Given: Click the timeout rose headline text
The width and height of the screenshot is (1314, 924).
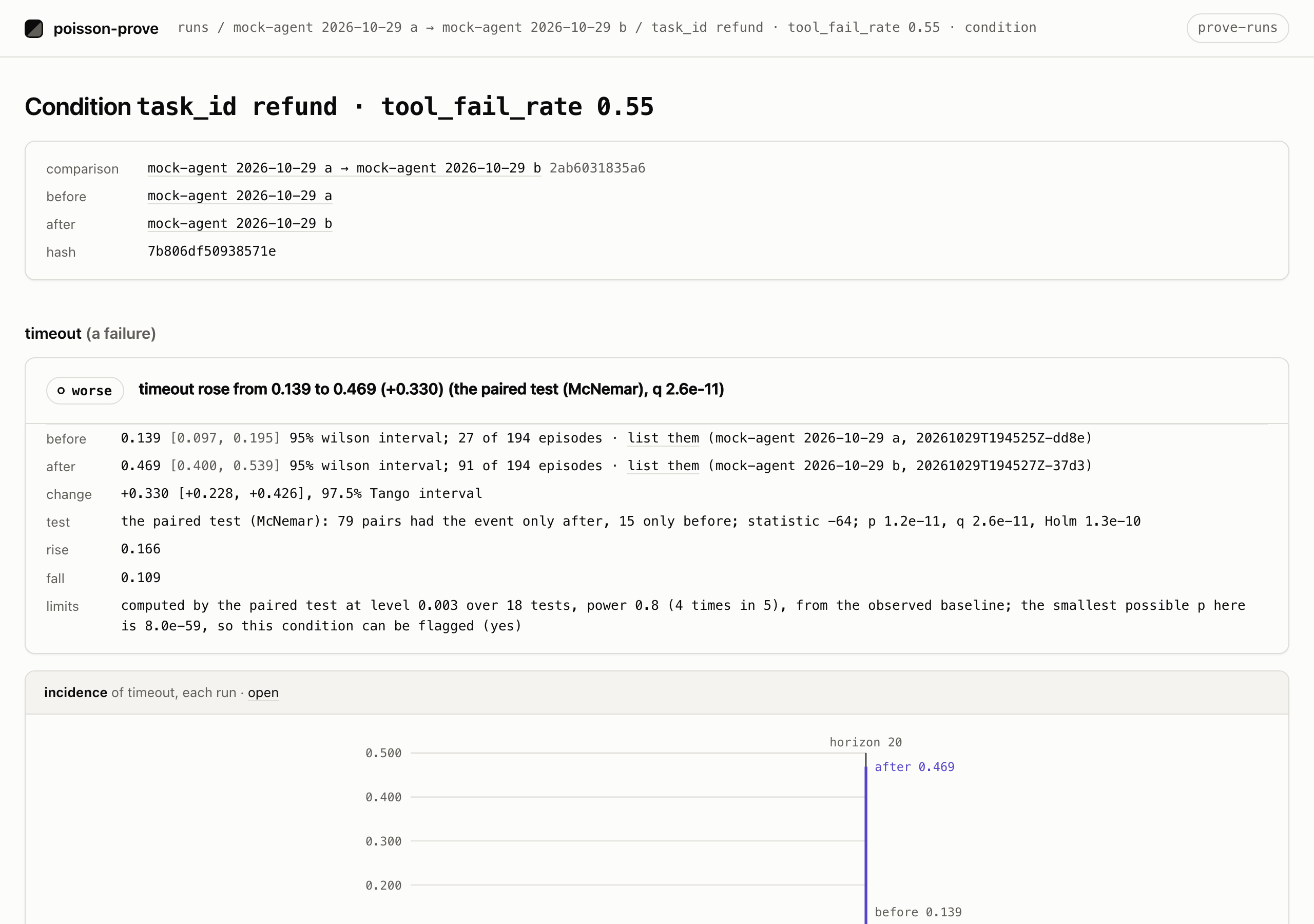Looking at the screenshot, I should 431,389.
